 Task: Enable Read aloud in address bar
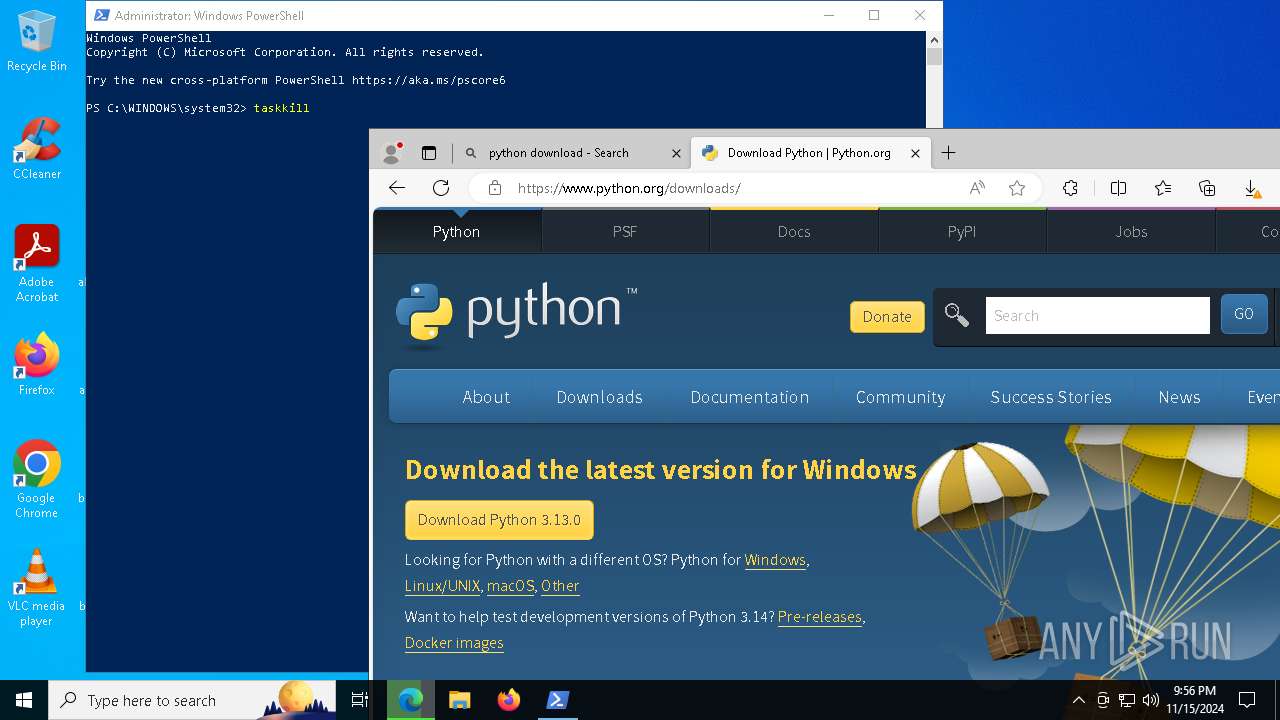[x=977, y=188]
